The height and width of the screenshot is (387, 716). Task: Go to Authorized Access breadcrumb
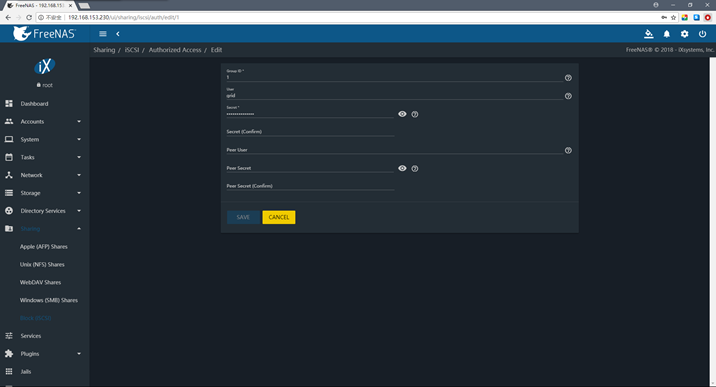click(175, 50)
